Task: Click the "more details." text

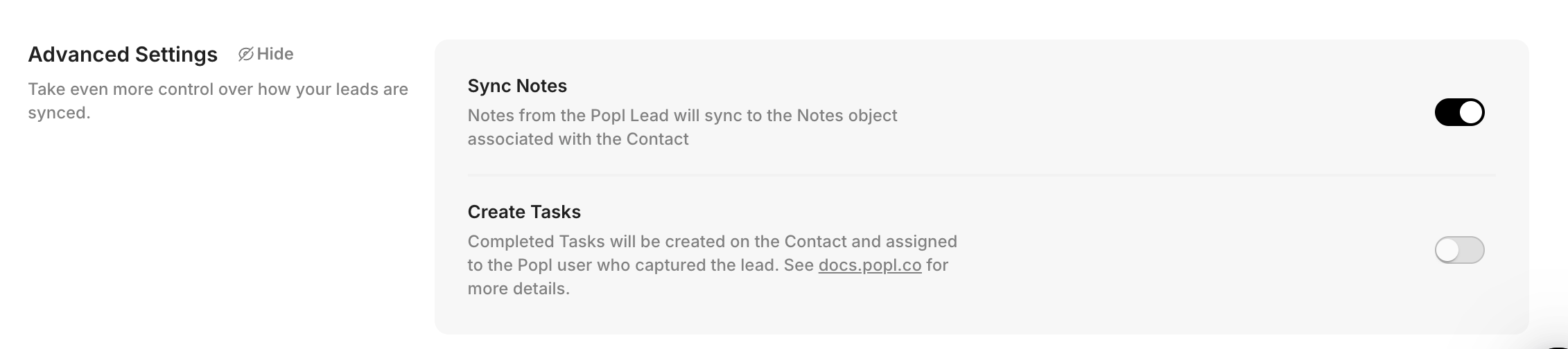Action: (519, 289)
